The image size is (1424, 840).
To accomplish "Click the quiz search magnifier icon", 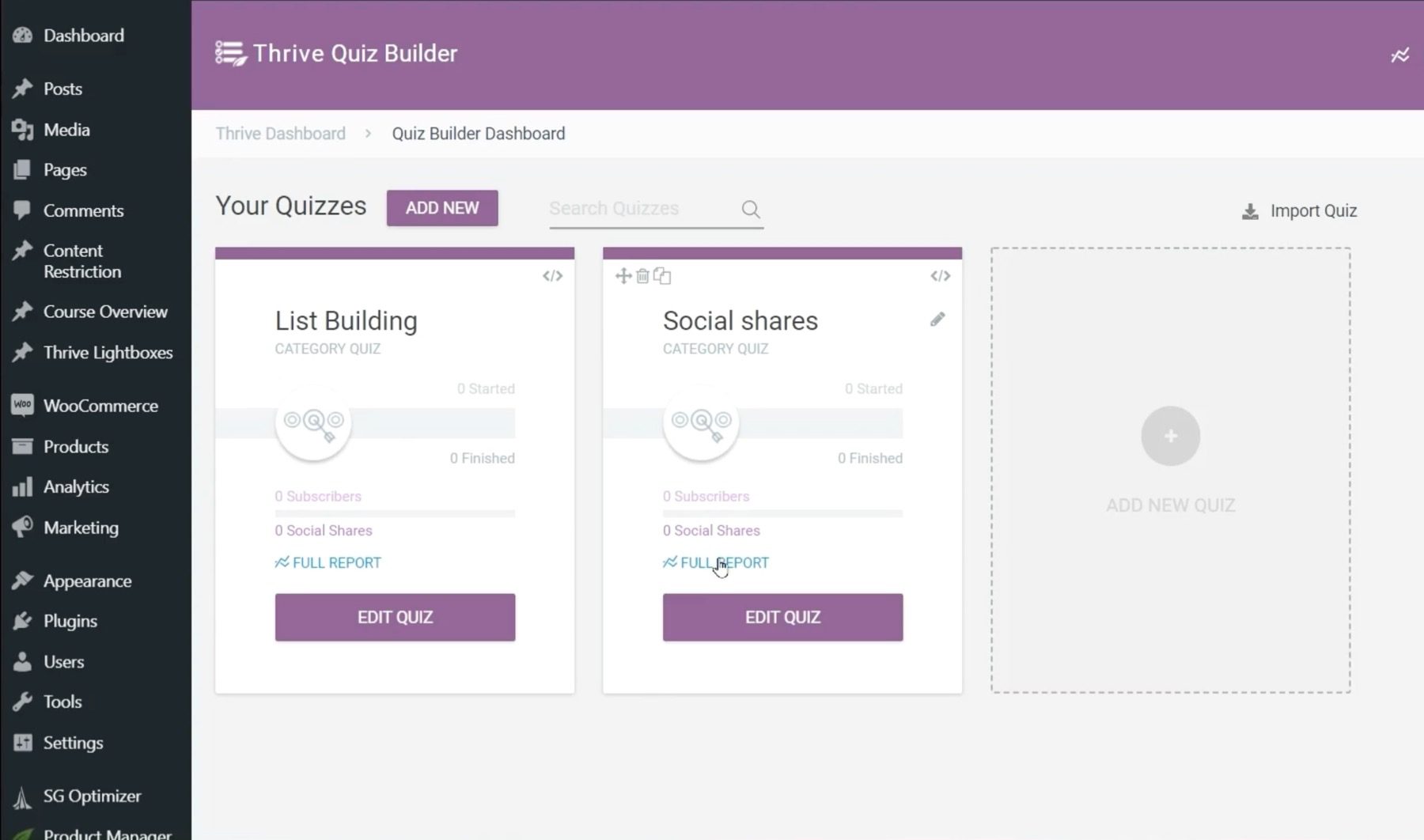I will tap(750, 209).
